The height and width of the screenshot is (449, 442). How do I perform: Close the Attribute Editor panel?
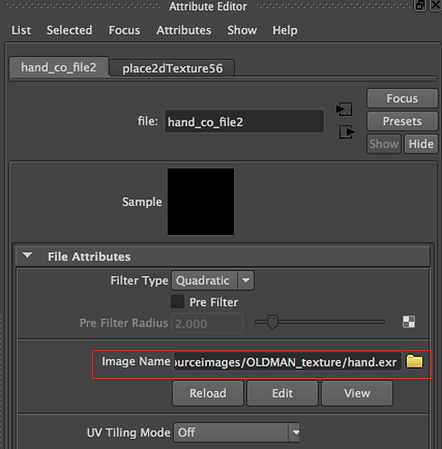click(436, 5)
